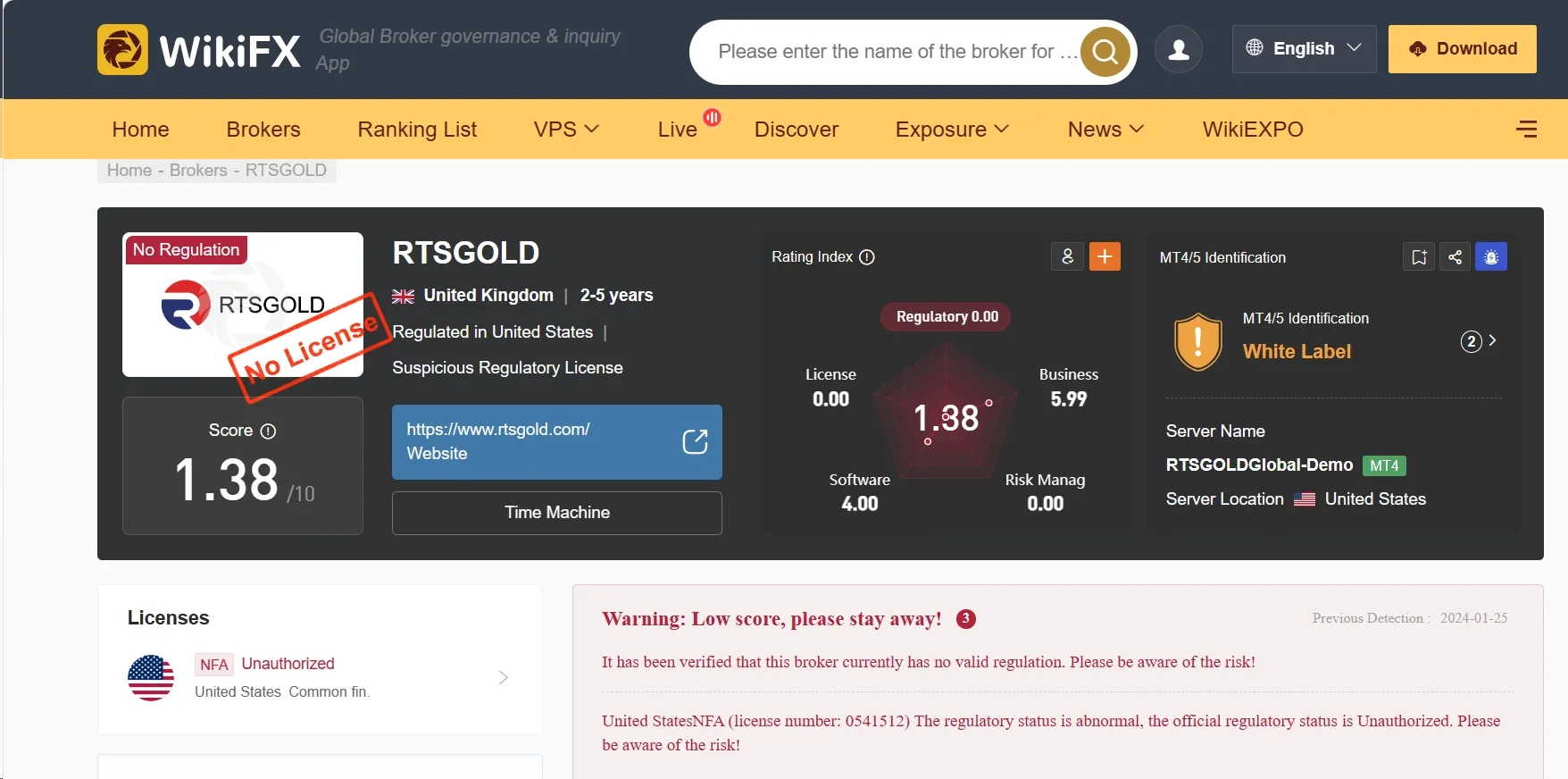Image resolution: width=1568 pixels, height=779 pixels.
Task: Click the 2-5 years text
Action: tap(616, 296)
